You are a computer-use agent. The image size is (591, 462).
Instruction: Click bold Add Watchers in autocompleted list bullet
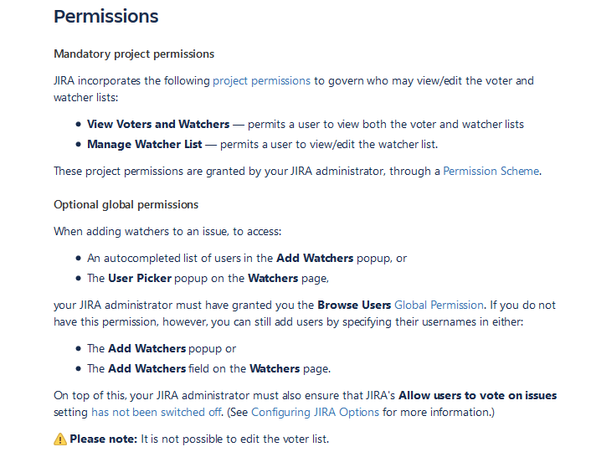(x=315, y=258)
